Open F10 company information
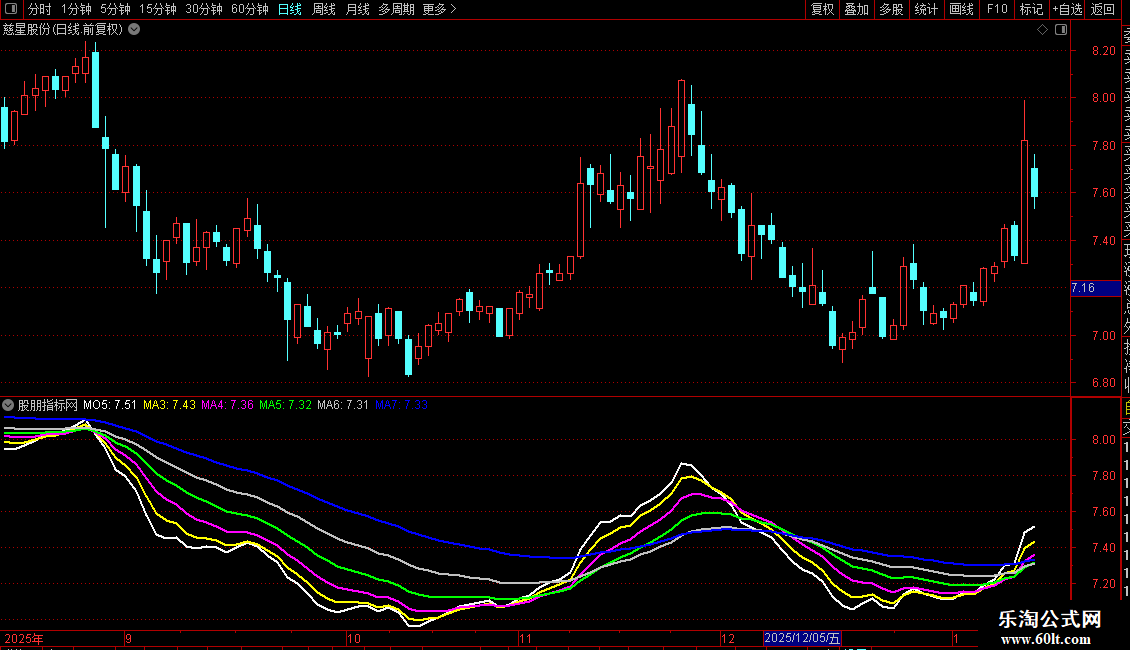1130x650 pixels. (x=997, y=9)
